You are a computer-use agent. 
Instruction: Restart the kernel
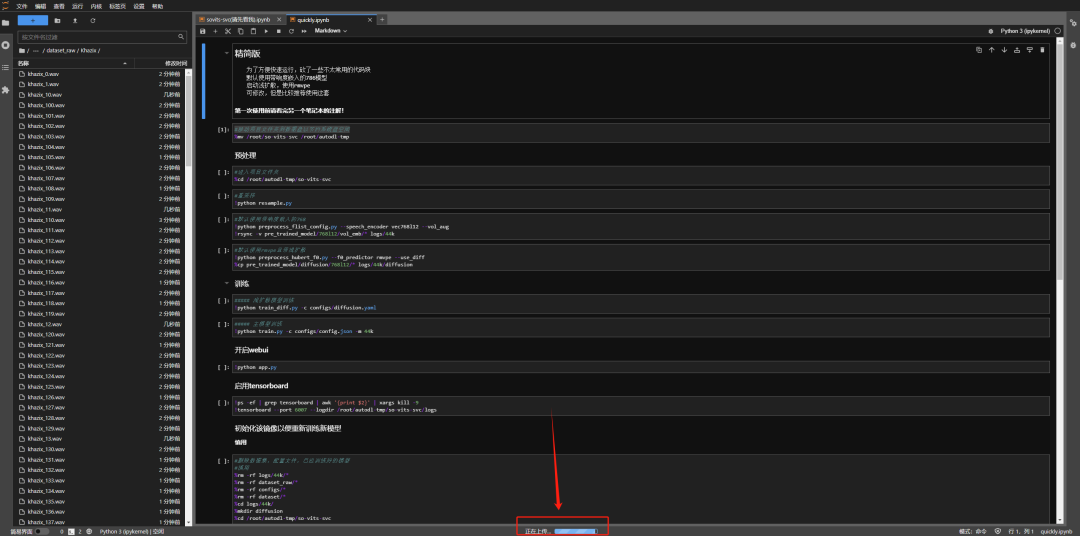coord(291,31)
